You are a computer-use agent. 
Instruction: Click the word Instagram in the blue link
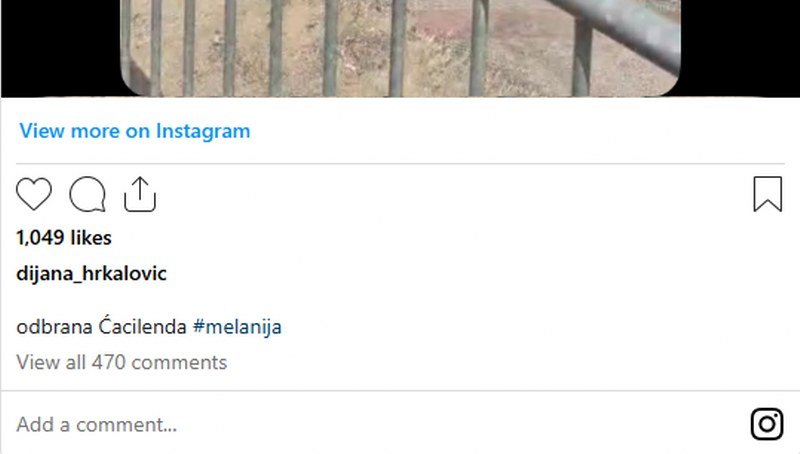click(x=203, y=131)
